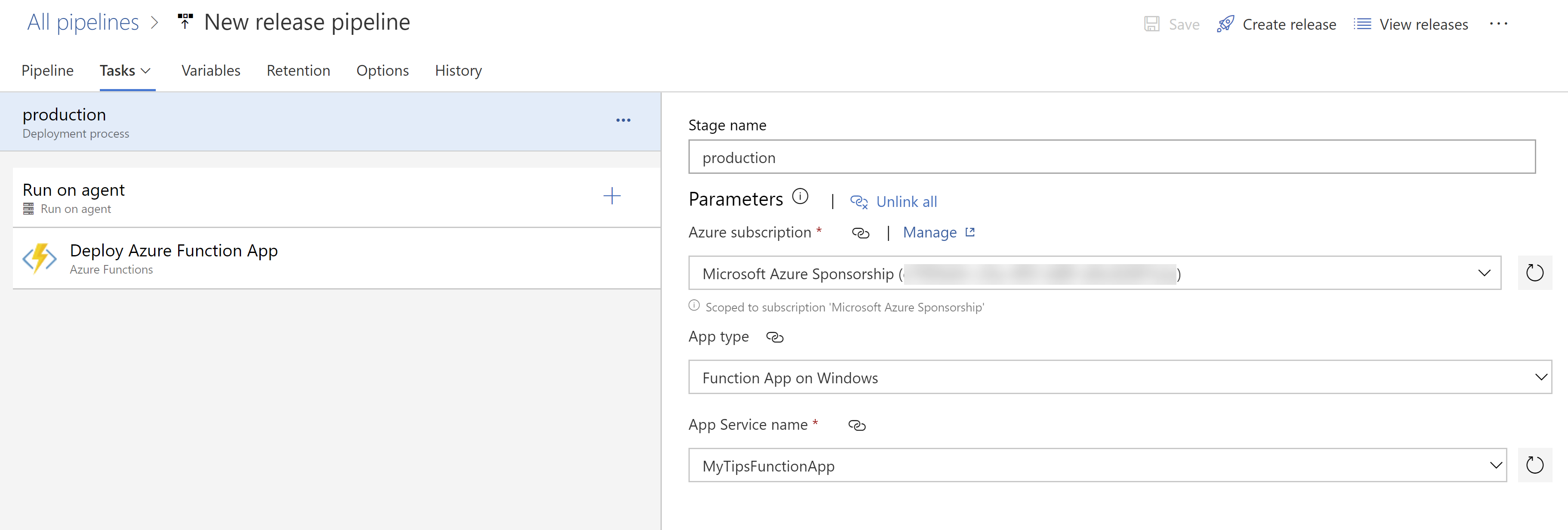Viewport: 1568px width, 530px height.
Task: Go to the Retention tab
Action: (298, 71)
